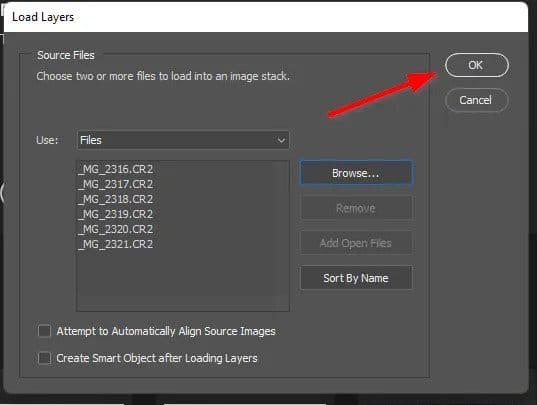Check Create Smart Object after Loading Layers

(x=44, y=358)
